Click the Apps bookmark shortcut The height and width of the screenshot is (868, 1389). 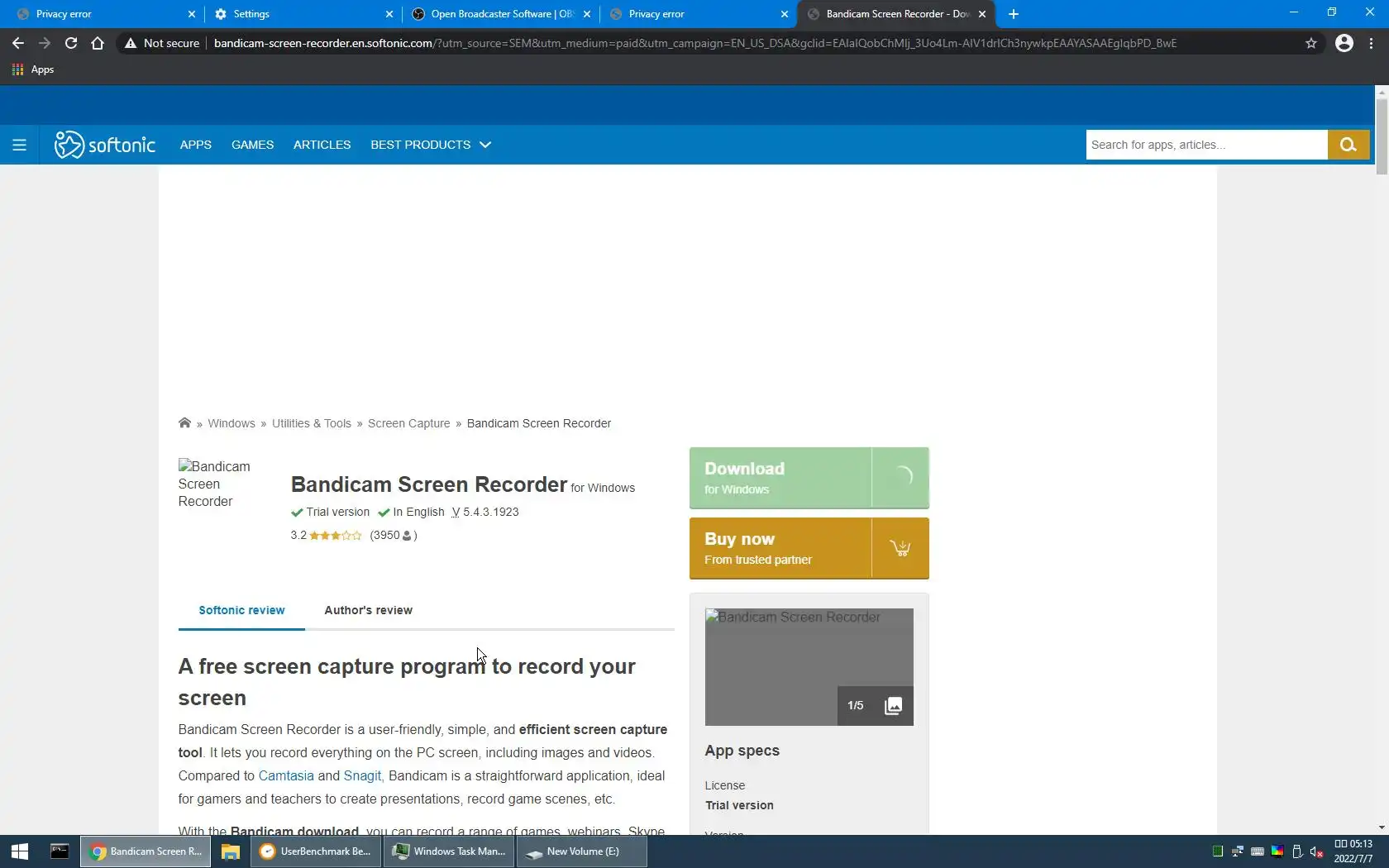point(33,69)
